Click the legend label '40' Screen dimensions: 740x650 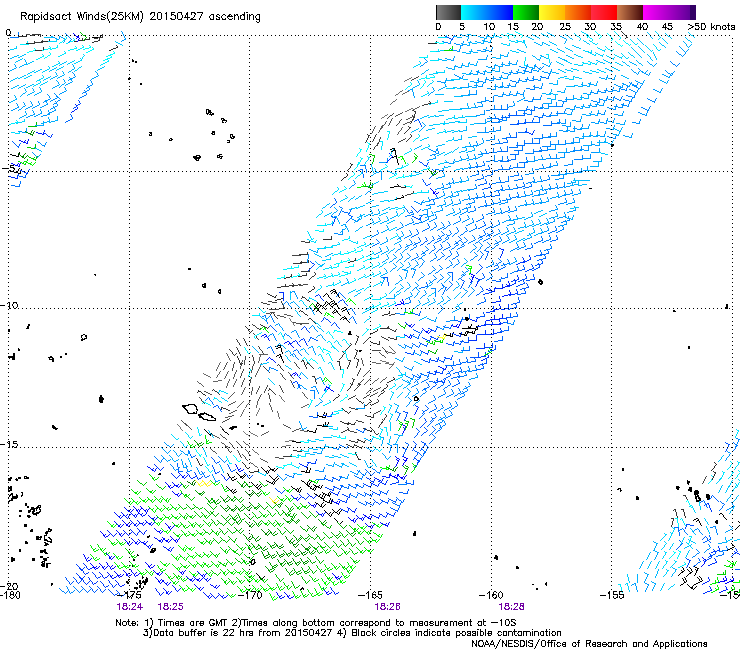642,27
